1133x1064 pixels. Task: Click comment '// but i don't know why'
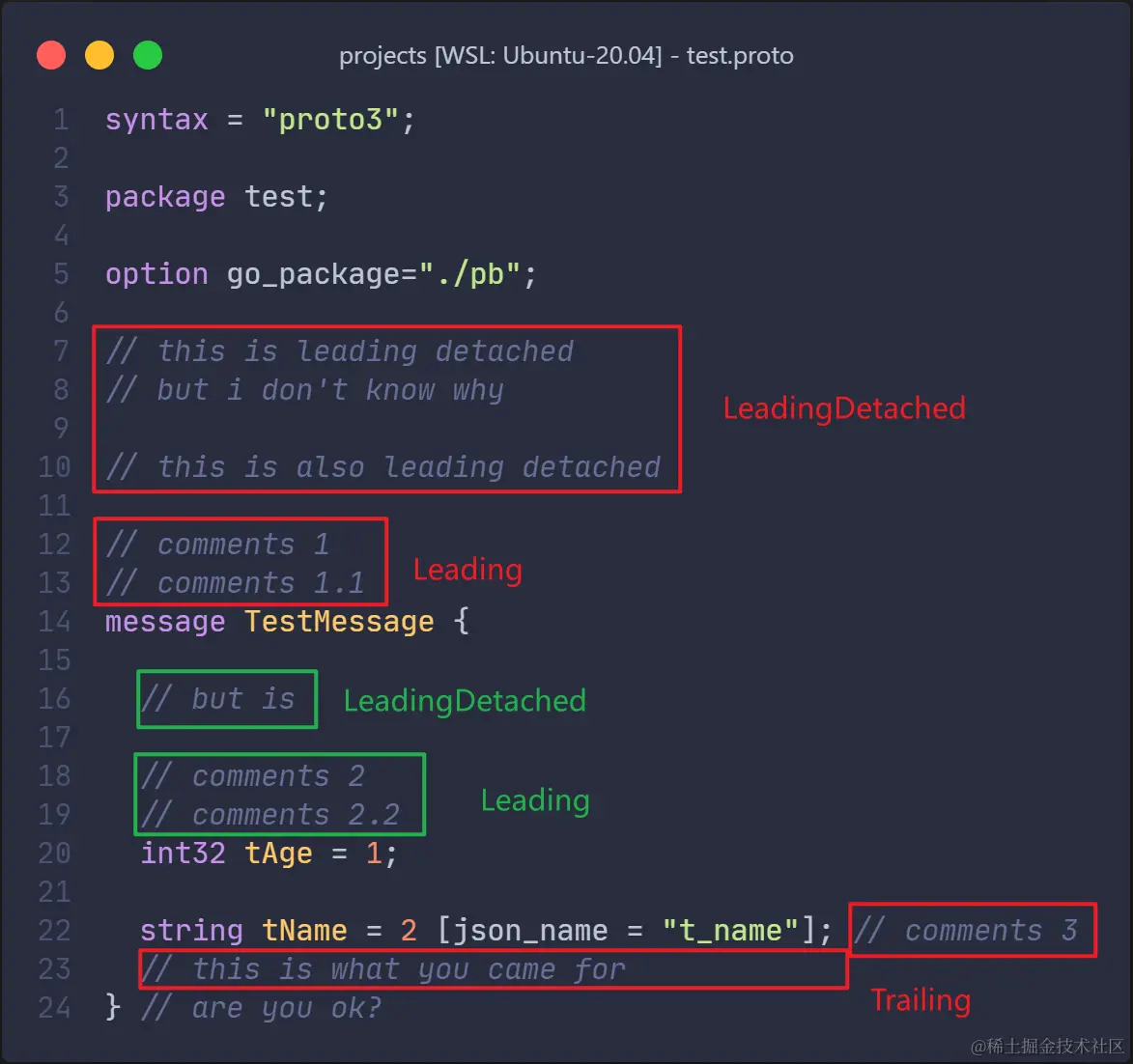point(304,390)
